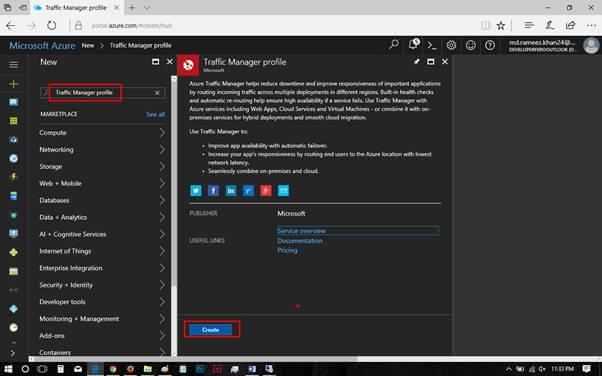Open Cortana search circle
The image size is (602, 376).
click(x=25, y=369)
